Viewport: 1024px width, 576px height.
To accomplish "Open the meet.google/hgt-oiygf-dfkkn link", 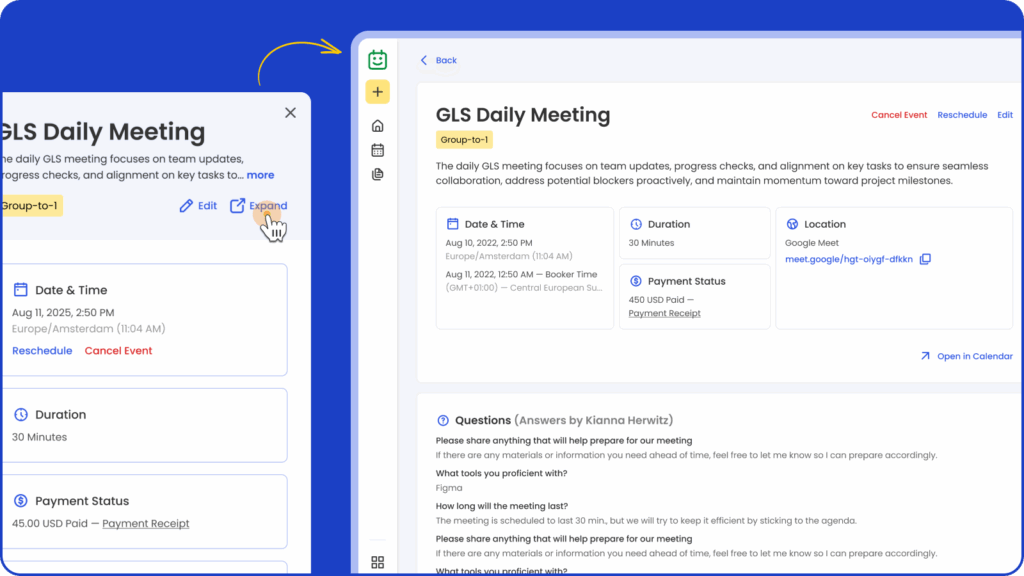I will click(848, 260).
